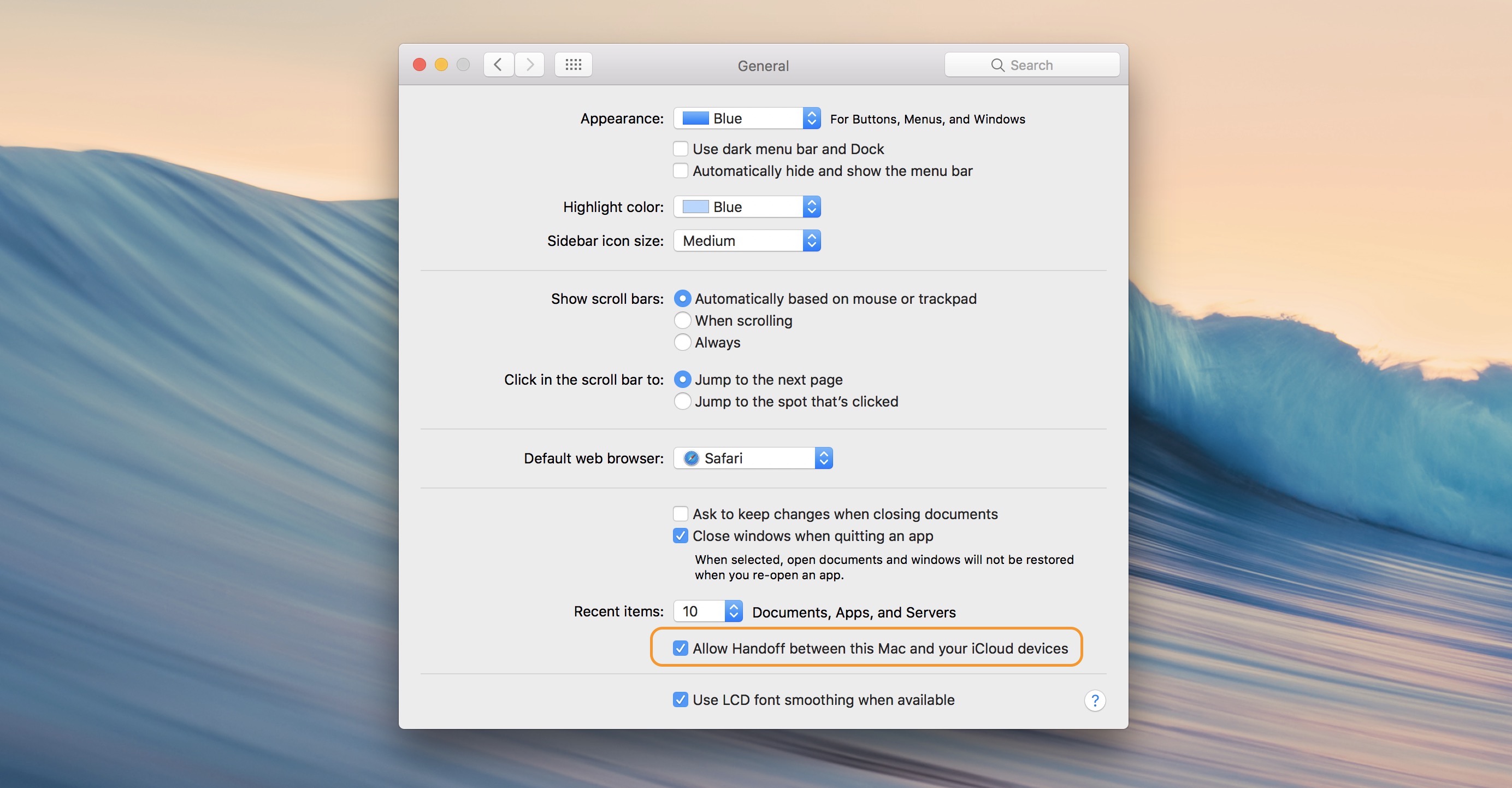Click the Highlight color Blue swatch
The width and height of the screenshot is (1512, 788).
coord(692,207)
